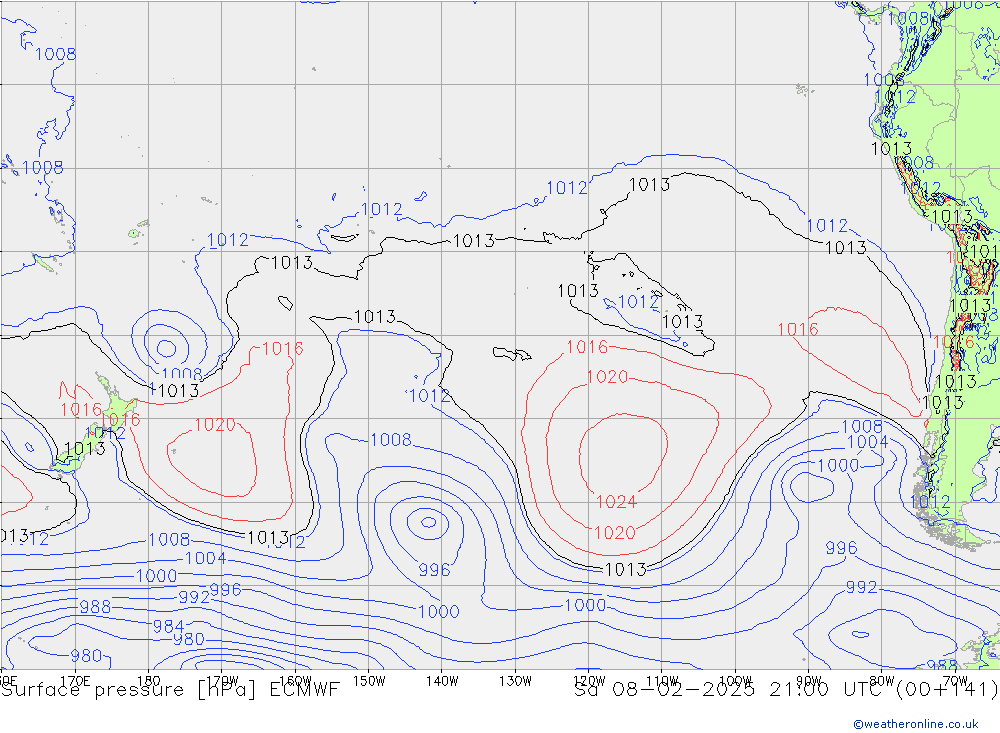
Task: Click the 140W longitude axis label
Action: [x=442, y=681]
